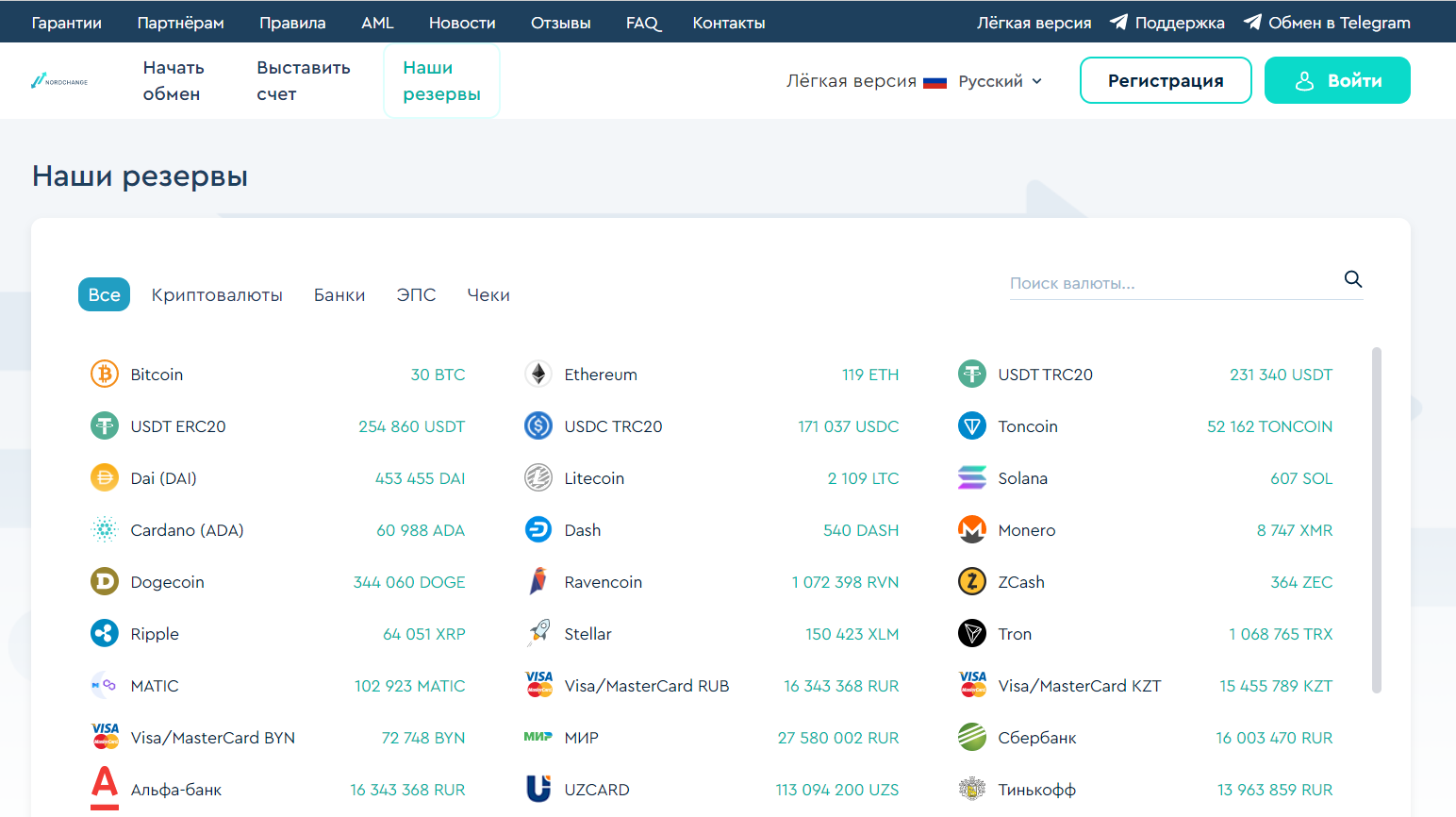Click the Toncoin icon
This screenshot has height=817, width=1456.
(972, 426)
